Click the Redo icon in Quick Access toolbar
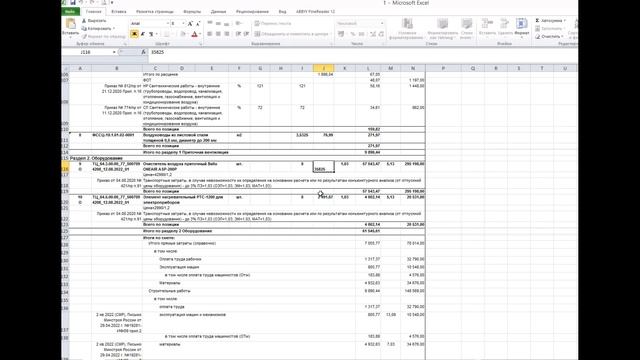 [x=93, y=2]
